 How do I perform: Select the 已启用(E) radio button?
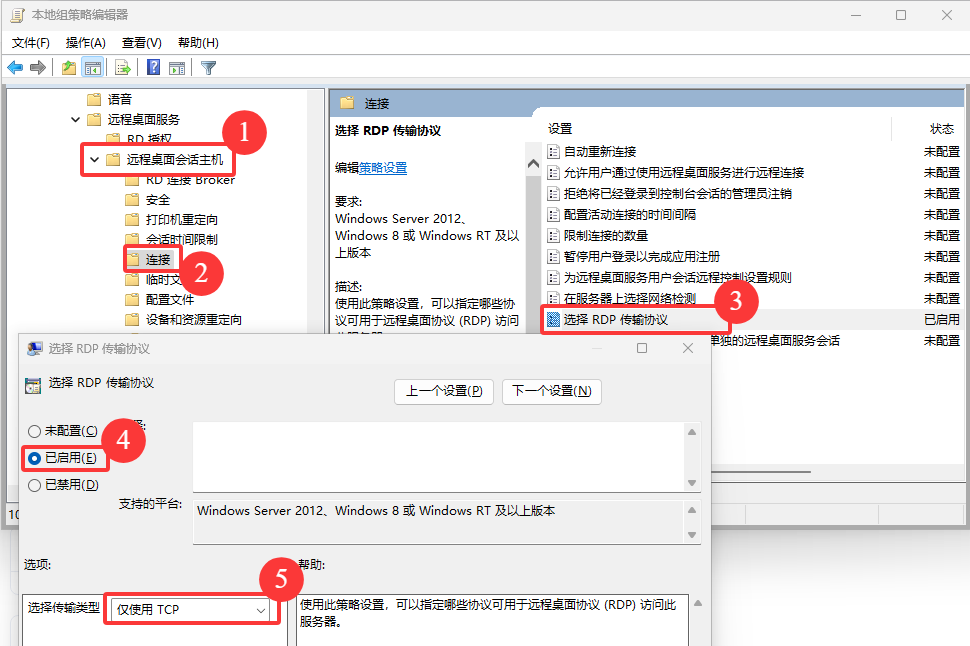pos(35,458)
